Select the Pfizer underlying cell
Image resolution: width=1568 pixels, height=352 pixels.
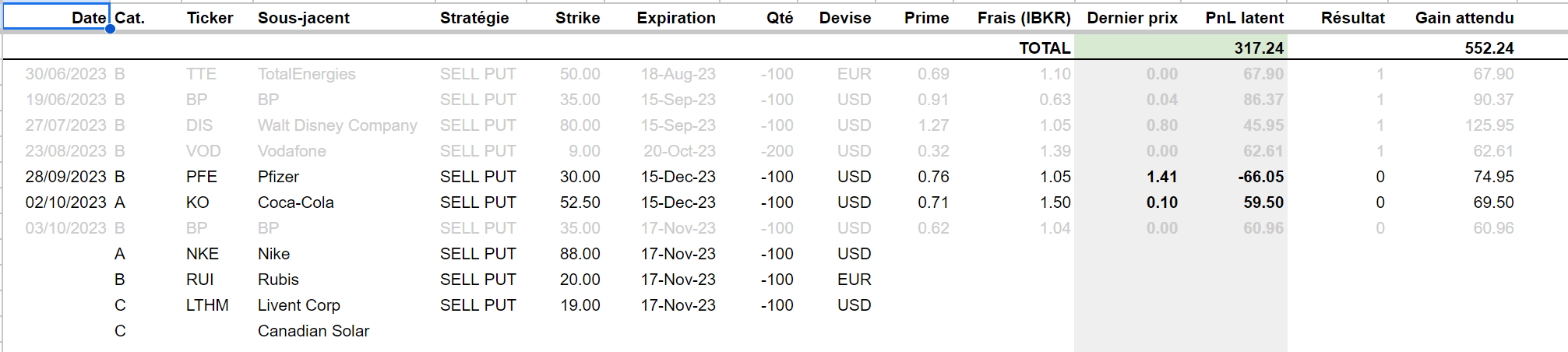click(278, 177)
